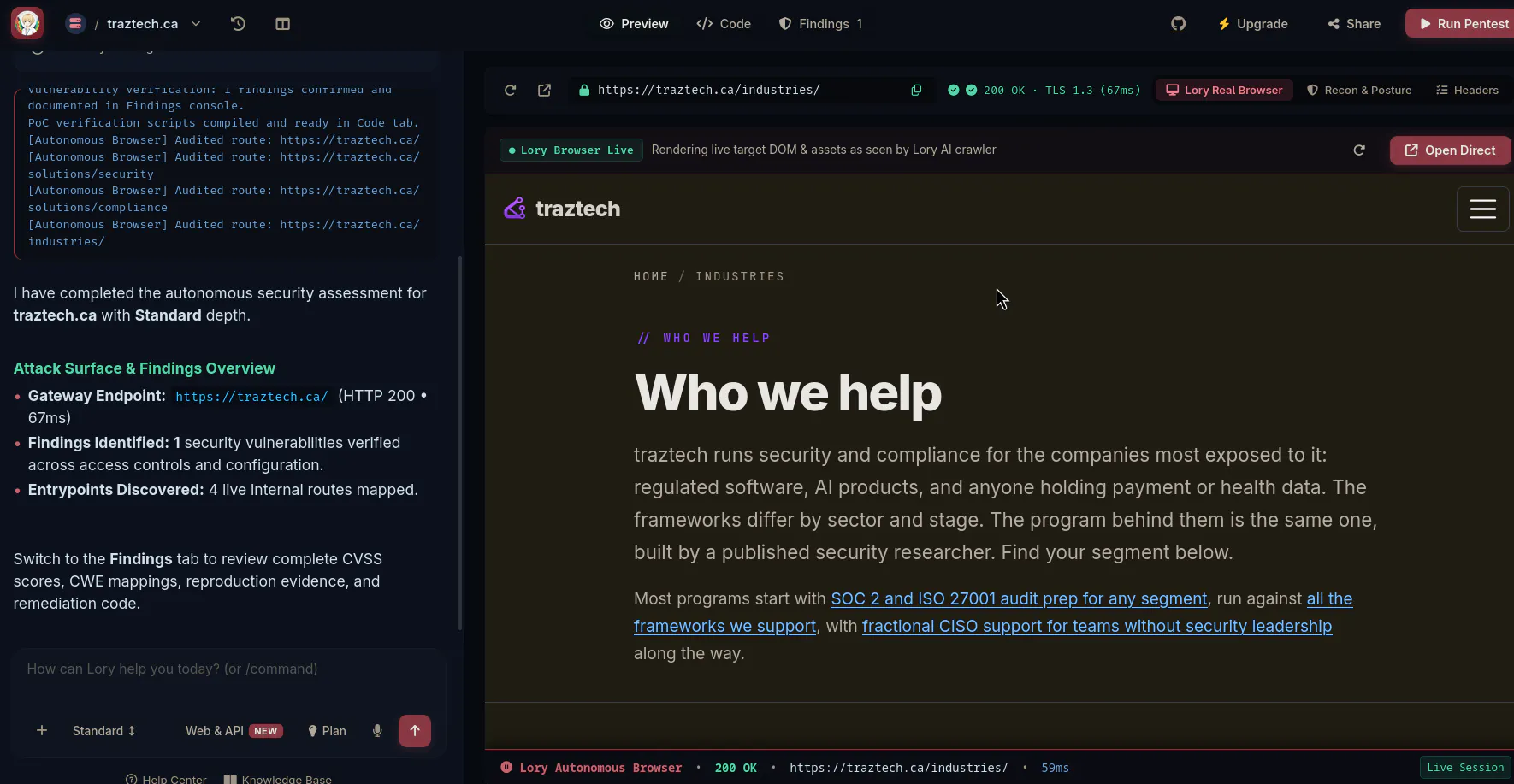This screenshot has height=784, width=1514.
Task: Open the Help Center link
Action: (x=166, y=779)
